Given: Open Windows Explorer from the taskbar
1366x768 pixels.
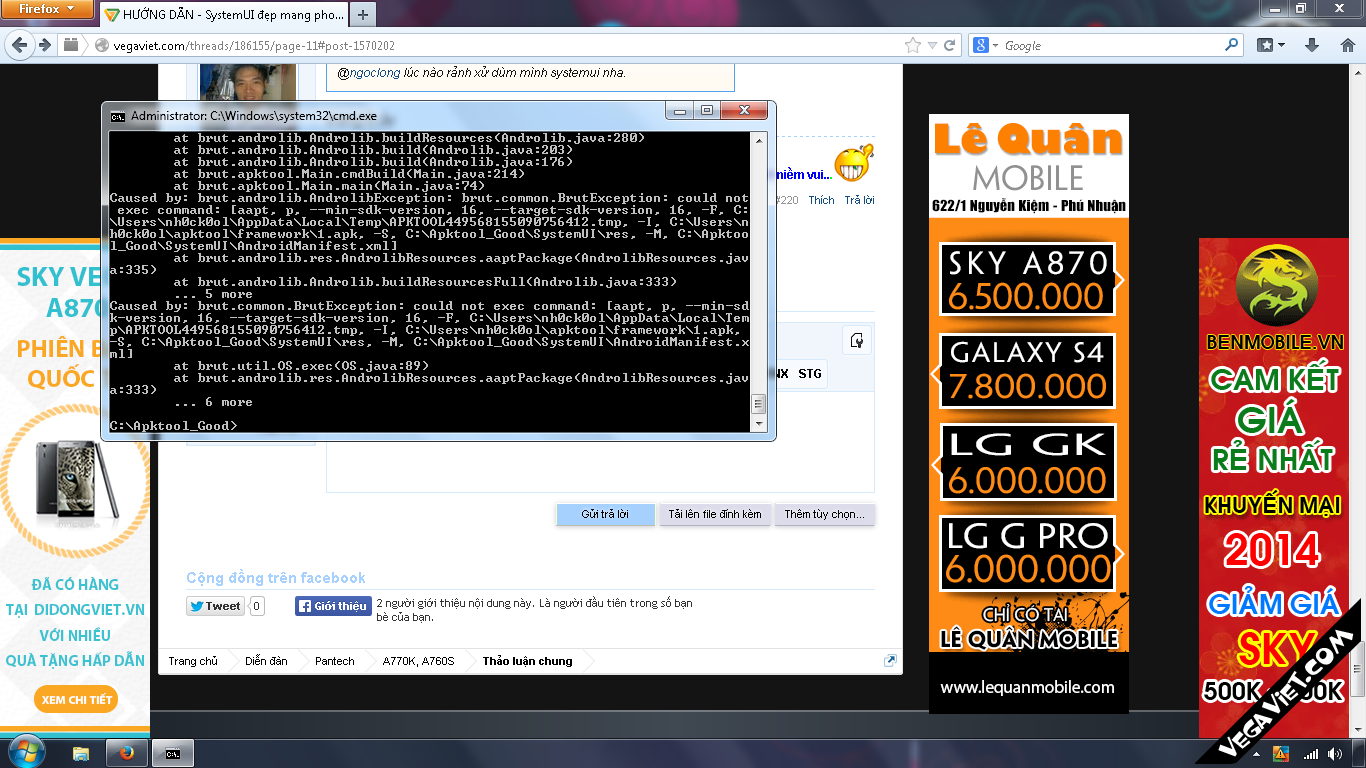Looking at the screenshot, I should tap(81, 753).
